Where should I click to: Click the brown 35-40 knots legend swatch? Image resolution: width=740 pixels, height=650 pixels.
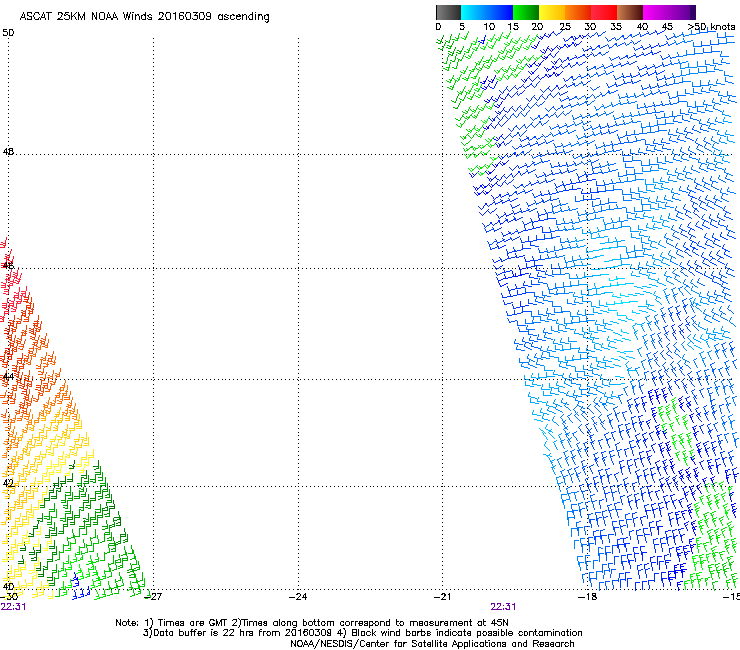click(630, 12)
